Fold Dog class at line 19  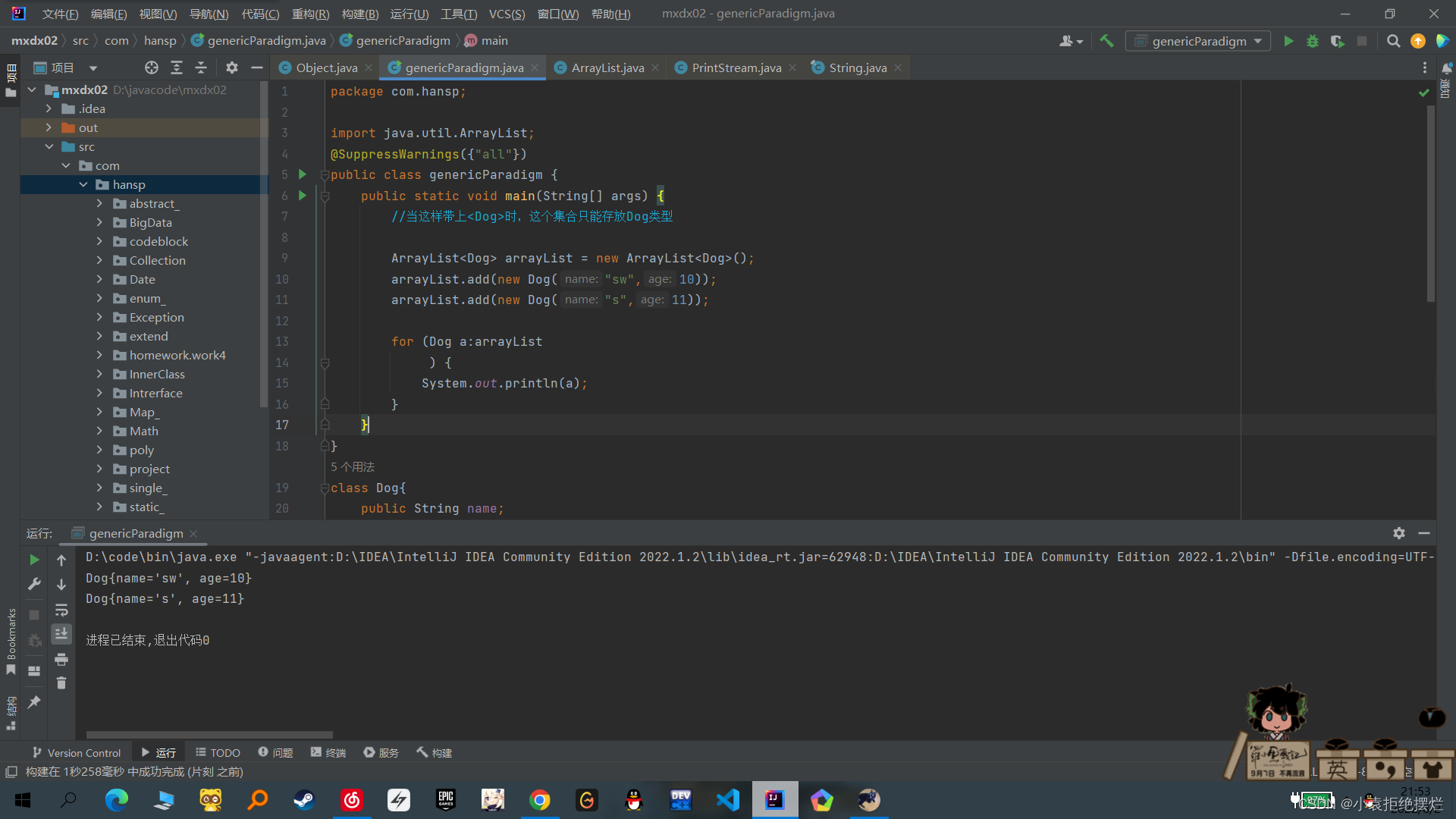(x=325, y=488)
